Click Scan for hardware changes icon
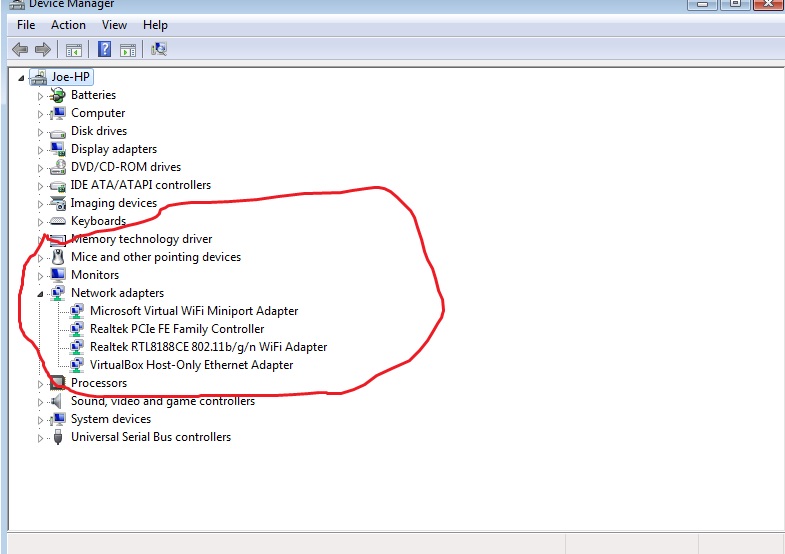This screenshot has height=554, width=785. point(159,49)
